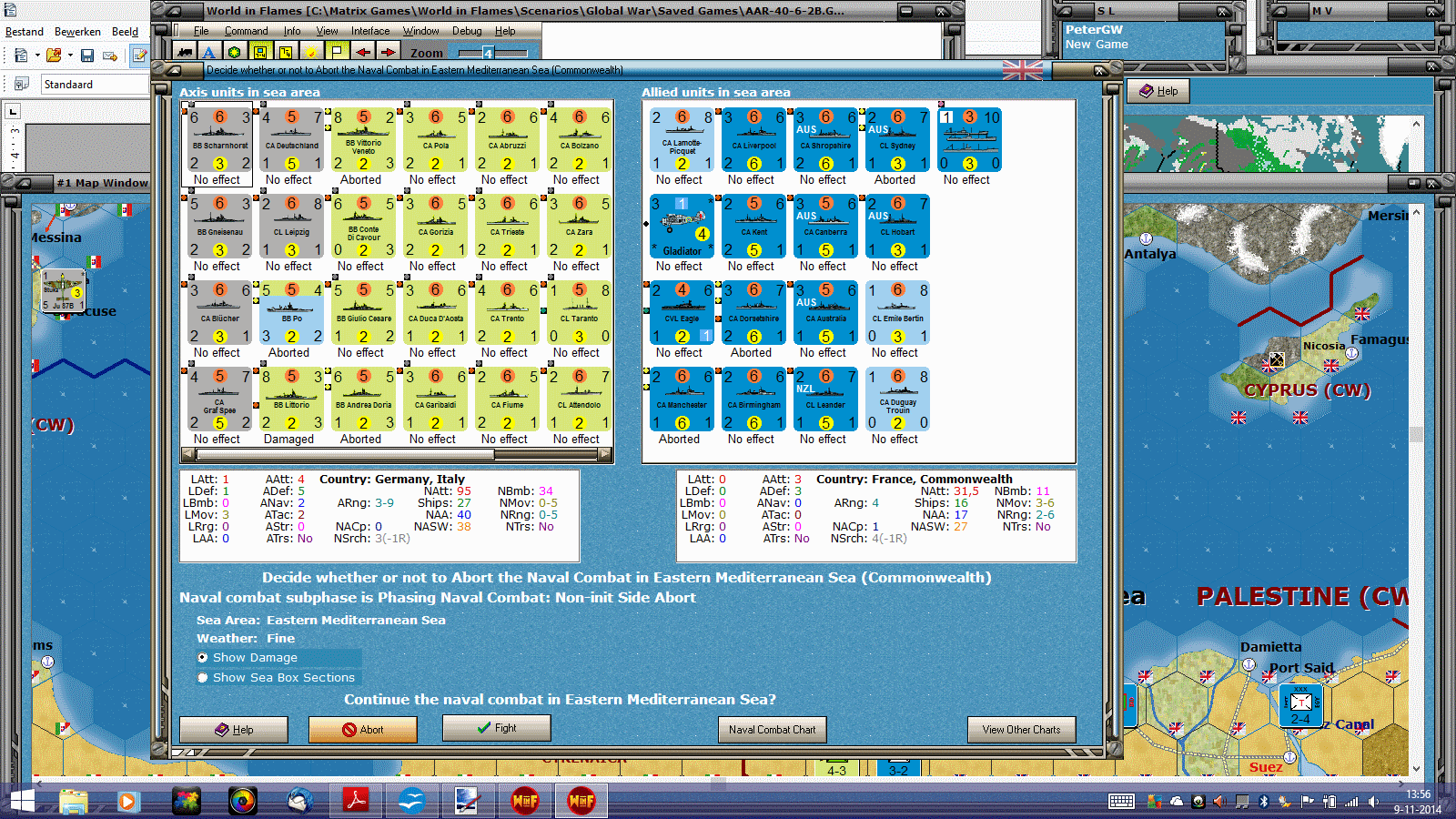Viewport: 1456px width, 819px height.
Task: Open Thunderbird from taskbar
Action: [x=299, y=801]
